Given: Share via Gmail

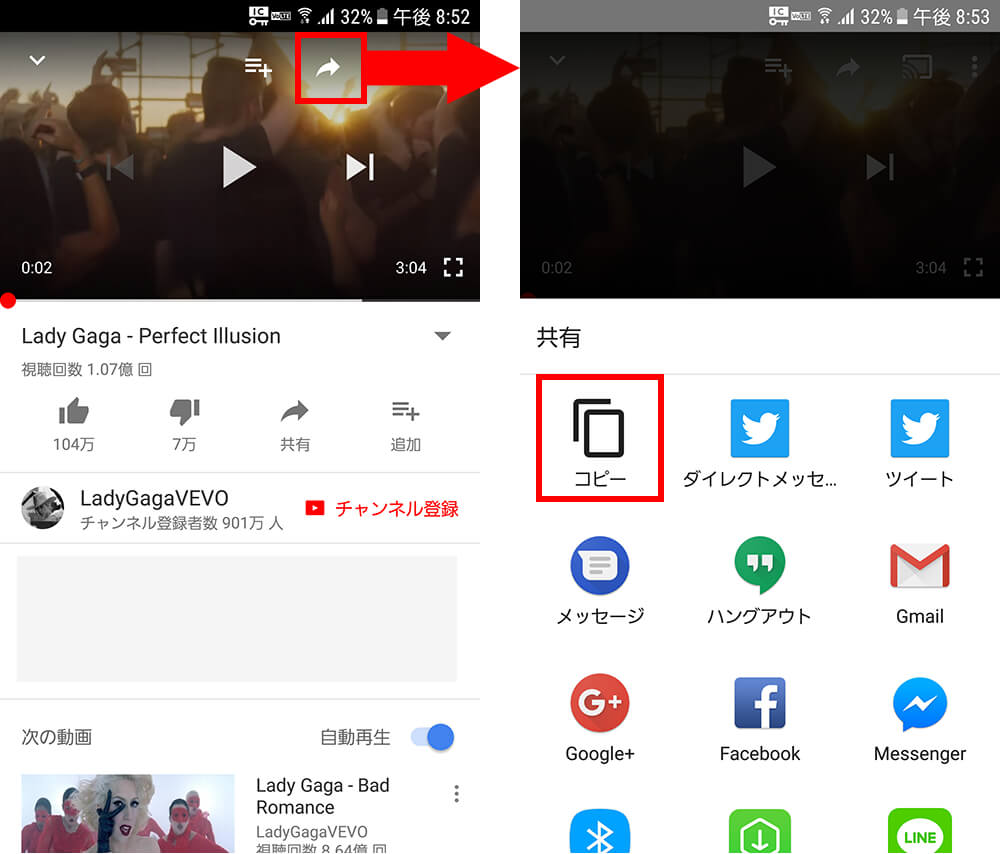Looking at the screenshot, I should 920,582.
